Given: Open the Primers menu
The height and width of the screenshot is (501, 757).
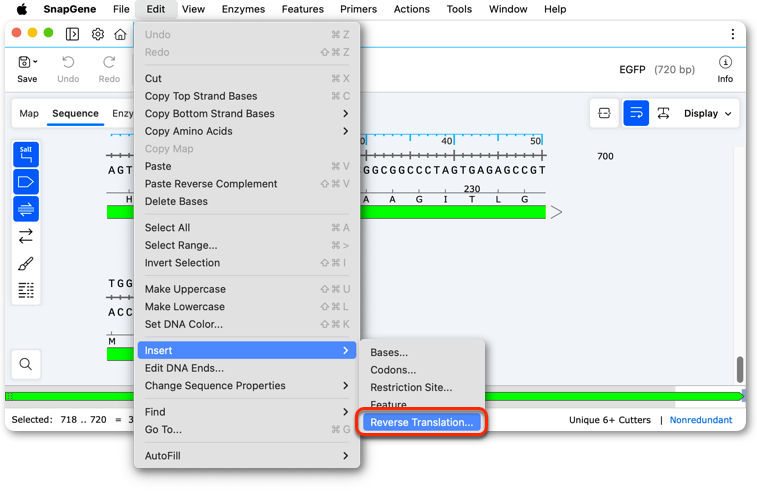Looking at the screenshot, I should click(358, 9).
